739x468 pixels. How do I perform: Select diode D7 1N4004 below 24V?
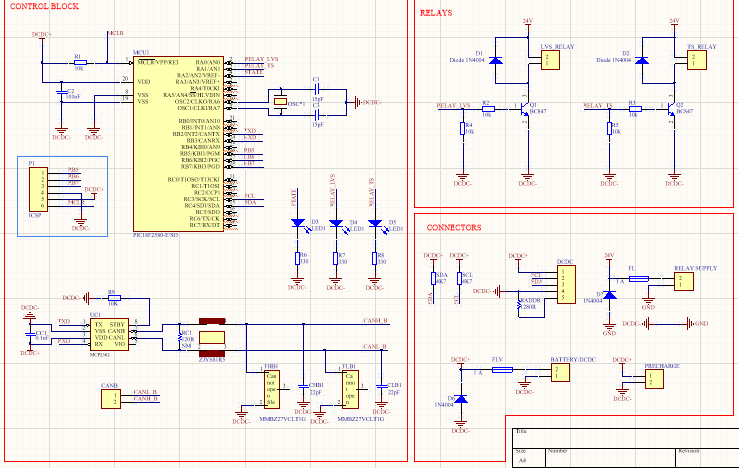609,295
